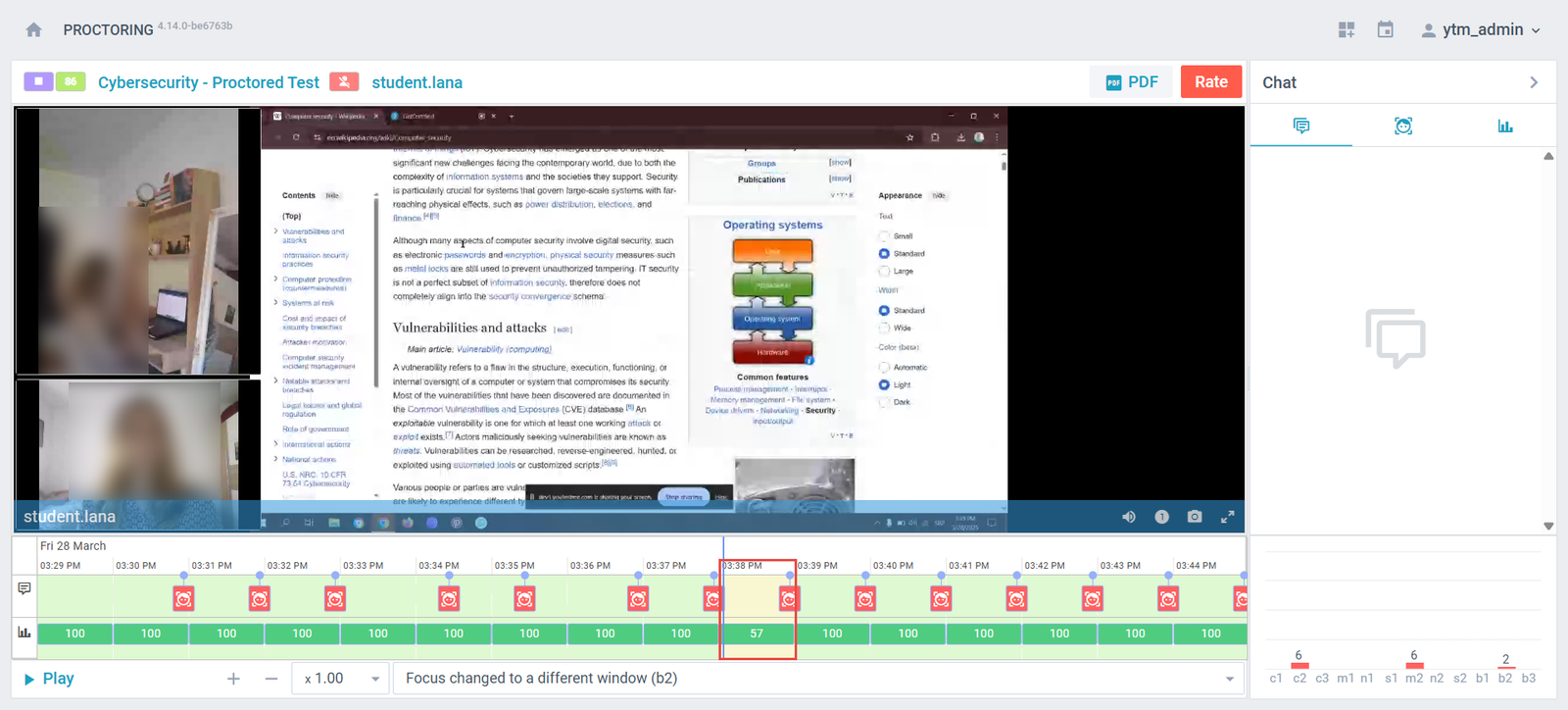Go to the home page icon
The image size is (1568, 710).
click(x=33, y=29)
